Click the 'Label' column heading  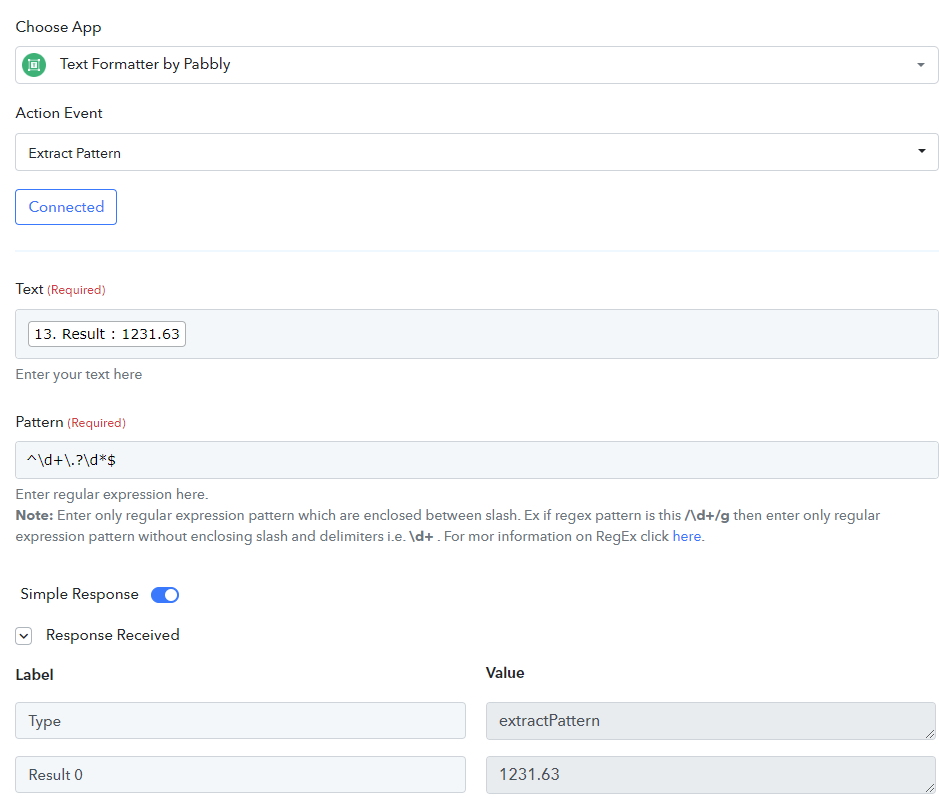[34, 675]
